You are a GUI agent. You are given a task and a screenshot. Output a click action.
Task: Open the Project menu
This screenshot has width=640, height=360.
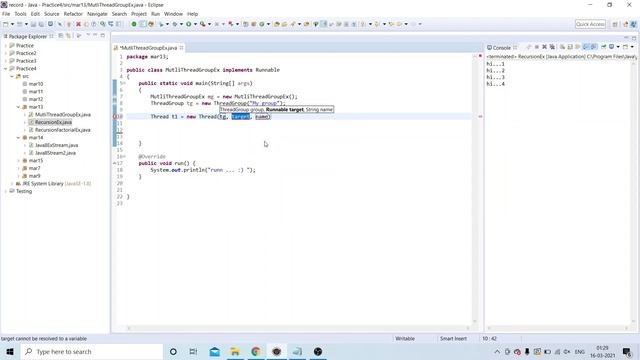pos(139,14)
